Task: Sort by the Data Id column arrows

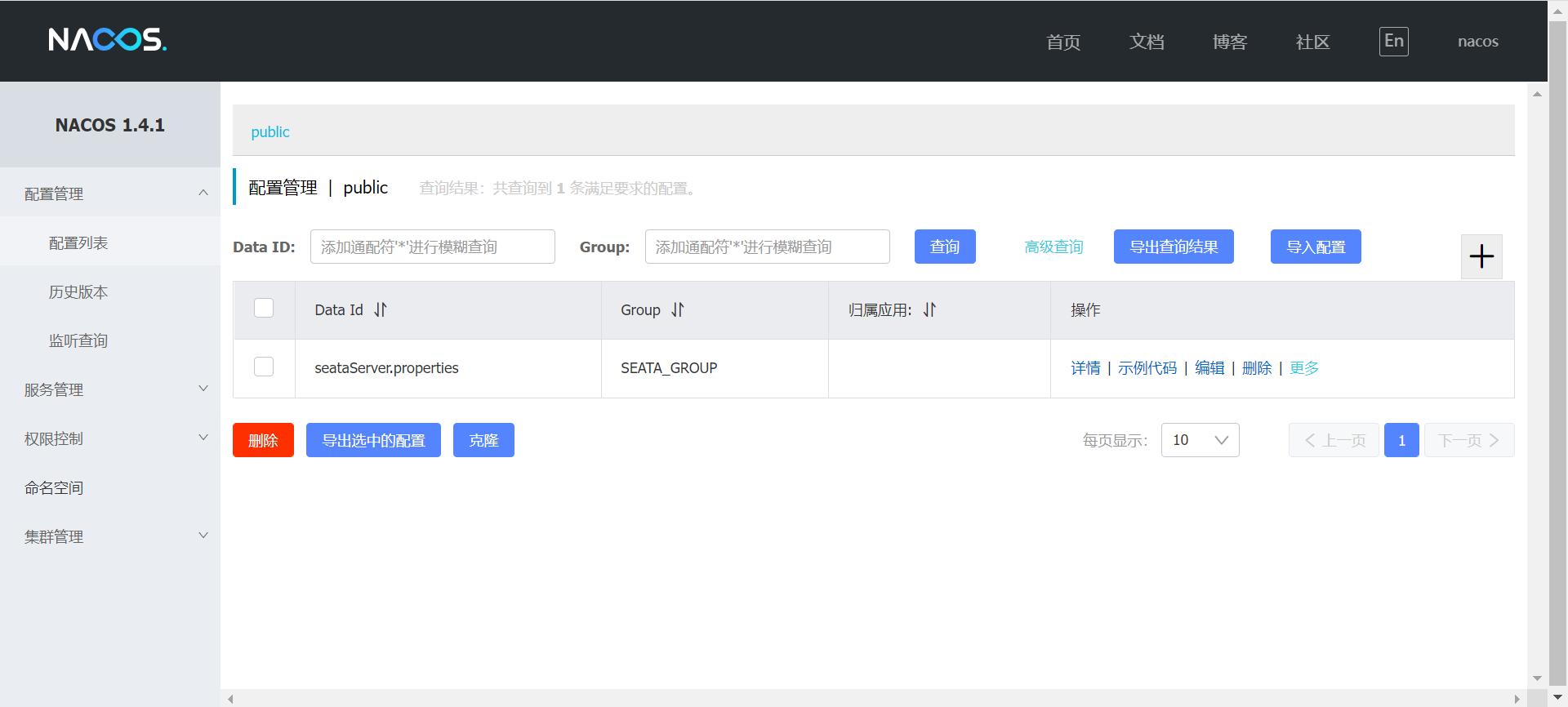Action: click(381, 310)
